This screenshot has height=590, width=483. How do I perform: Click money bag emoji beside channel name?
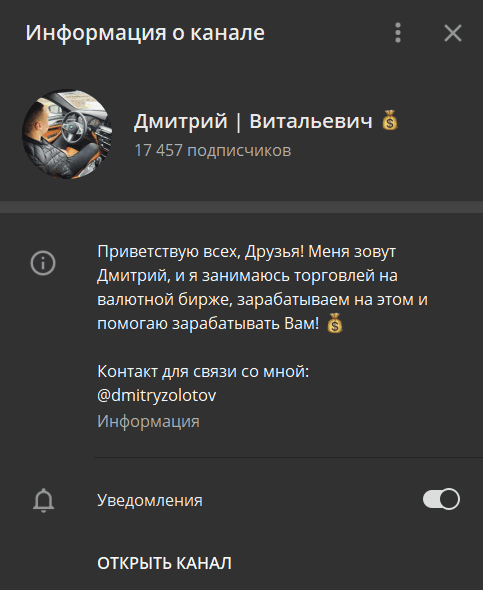pos(390,120)
